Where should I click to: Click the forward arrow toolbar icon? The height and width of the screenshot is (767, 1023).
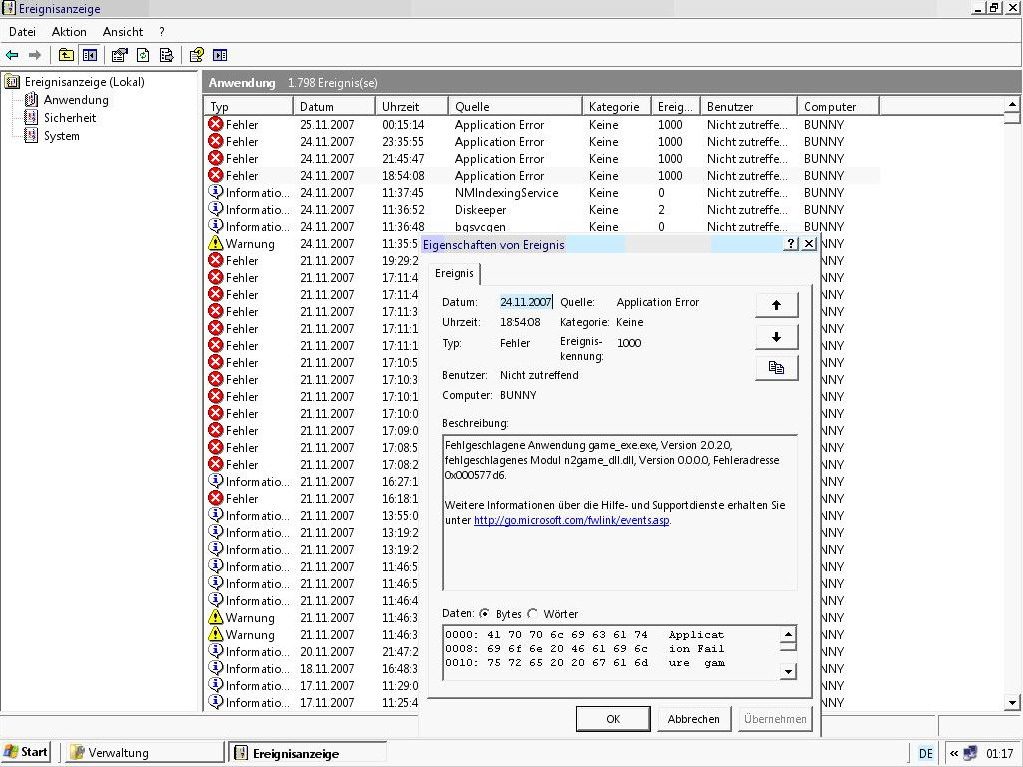[35, 55]
